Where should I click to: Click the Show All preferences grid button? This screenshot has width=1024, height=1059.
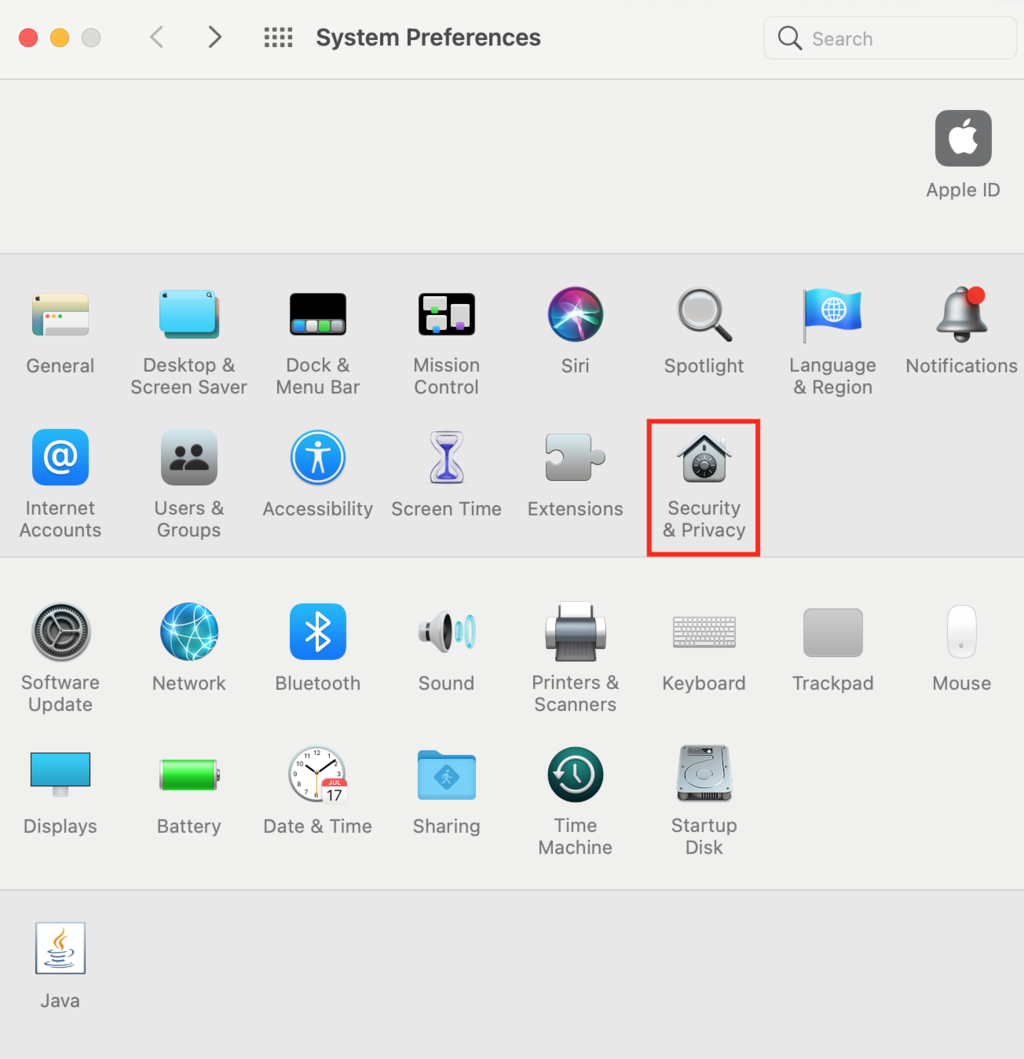point(277,37)
